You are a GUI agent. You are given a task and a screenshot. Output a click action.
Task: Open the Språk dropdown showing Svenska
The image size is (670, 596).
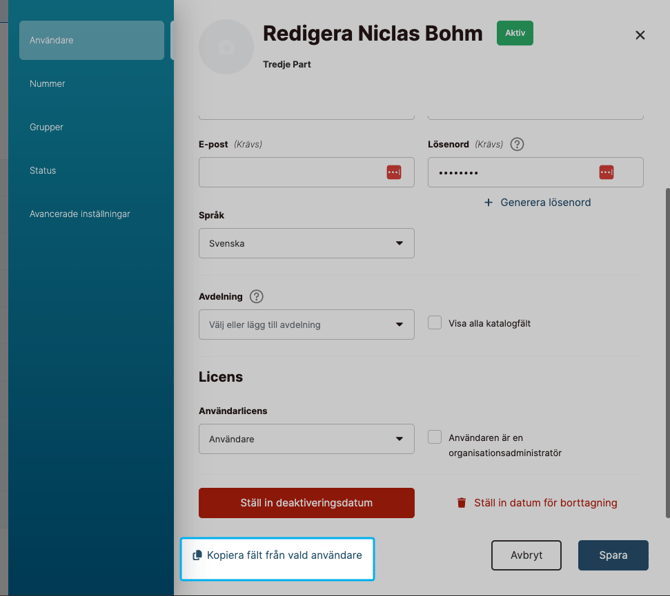(x=306, y=243)
